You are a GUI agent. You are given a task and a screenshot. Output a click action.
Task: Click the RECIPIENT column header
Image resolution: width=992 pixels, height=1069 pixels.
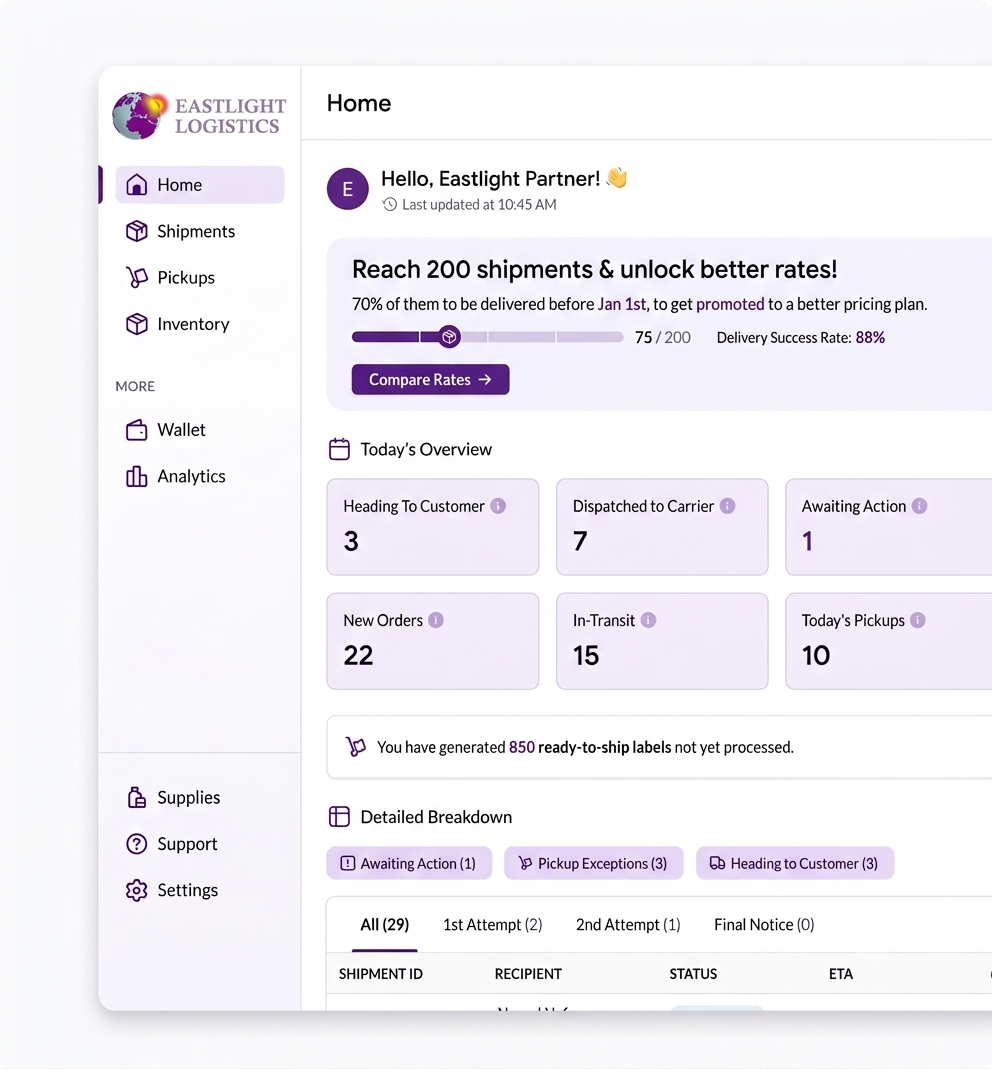tap(528, 974)
